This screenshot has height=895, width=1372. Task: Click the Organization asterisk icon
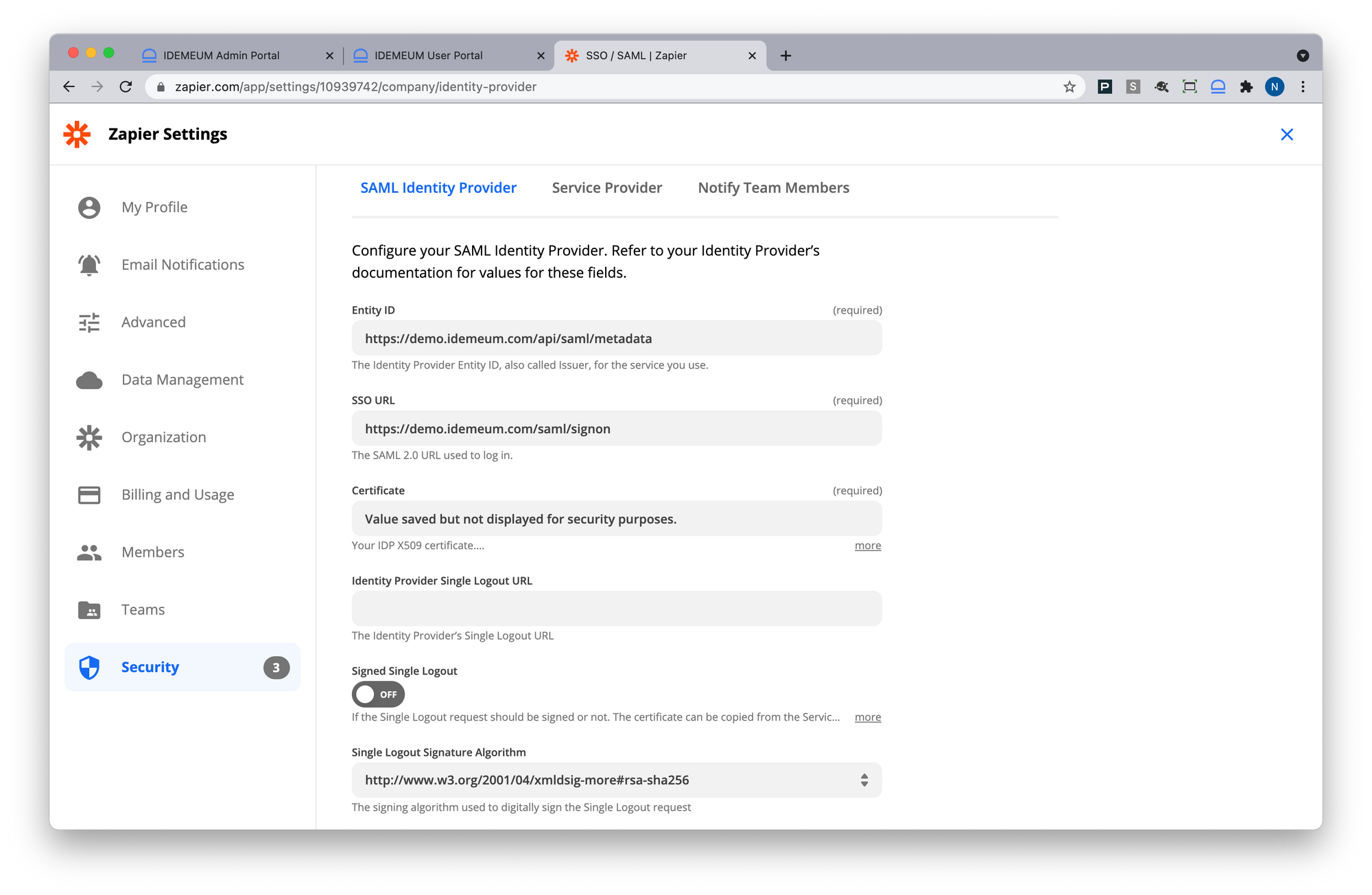(x=89, y=438)
